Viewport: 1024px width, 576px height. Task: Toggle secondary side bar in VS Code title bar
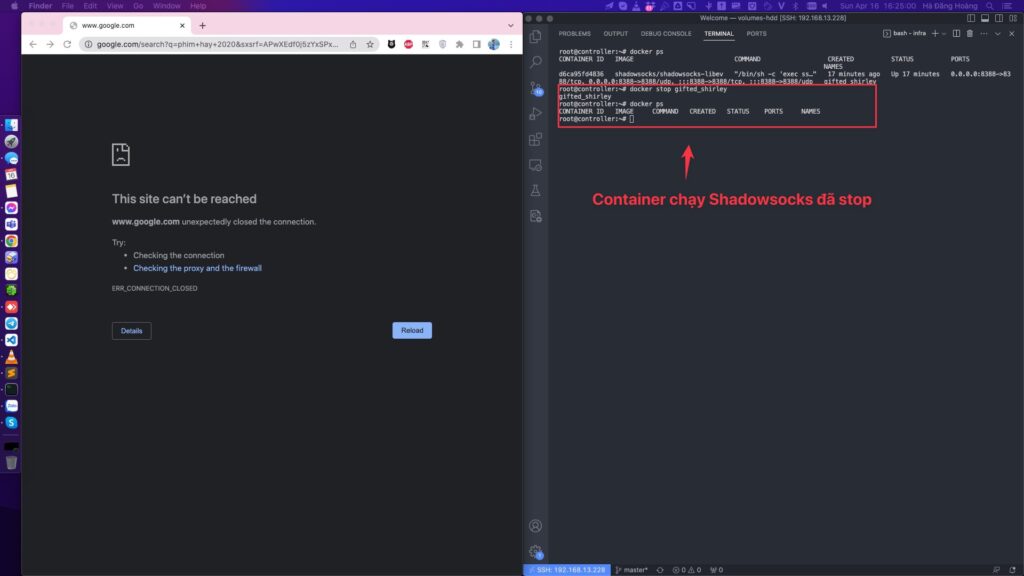(999, 18)
